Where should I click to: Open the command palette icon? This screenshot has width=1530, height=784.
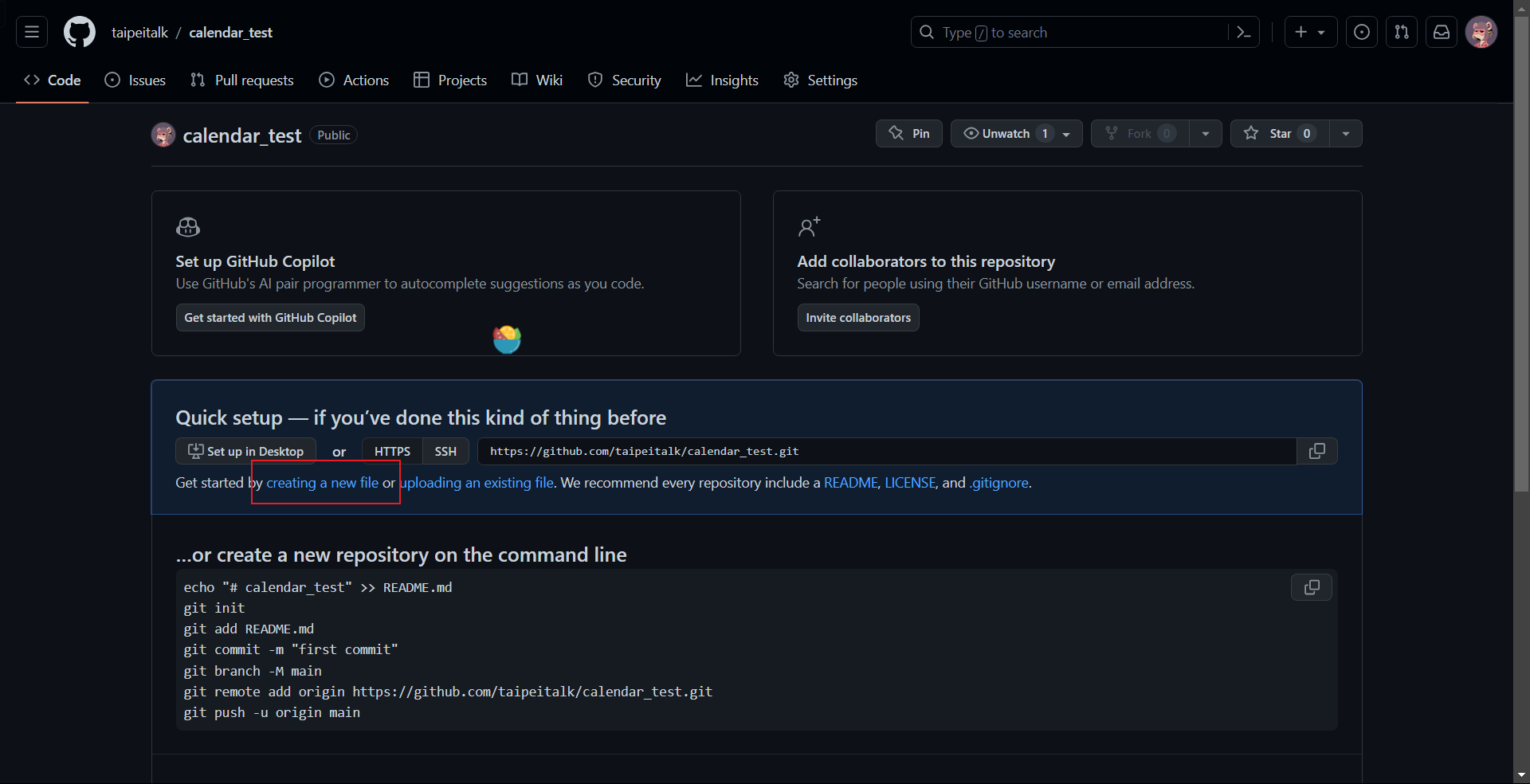[x=1243, y=32]
